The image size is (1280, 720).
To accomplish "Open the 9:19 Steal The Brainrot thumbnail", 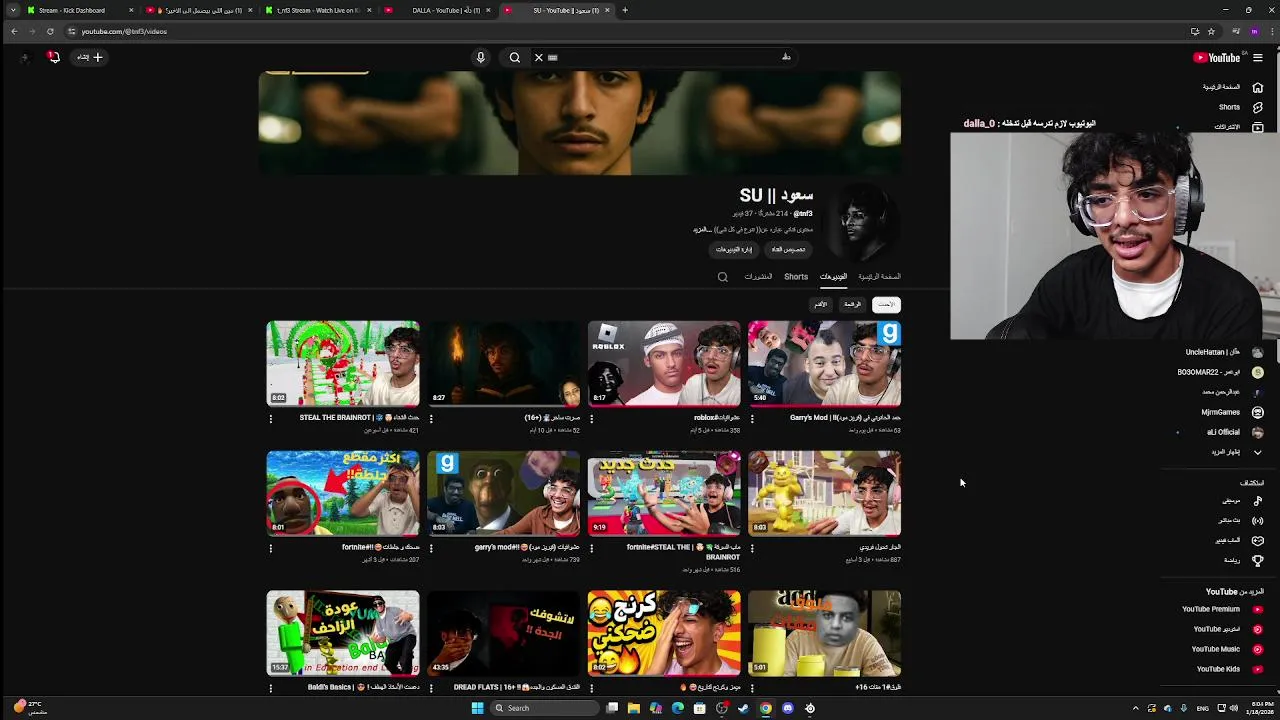I will 664,493.
